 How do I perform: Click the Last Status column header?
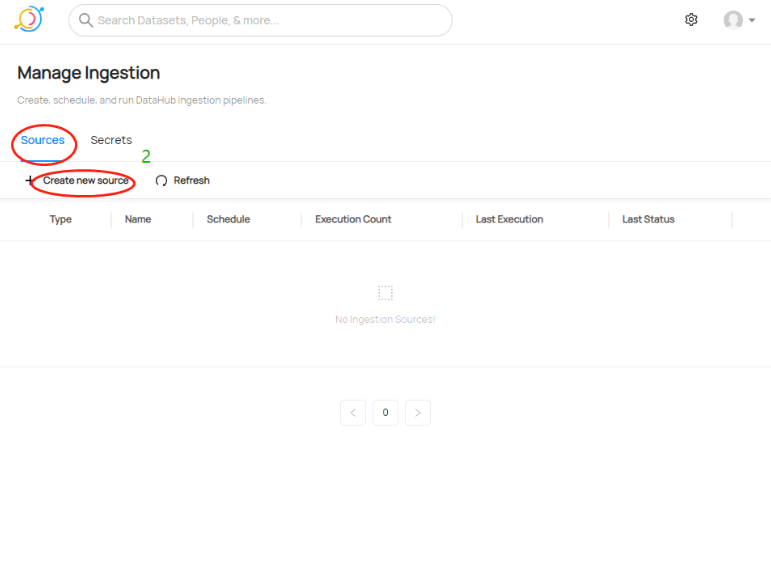(x=648, y=220)
